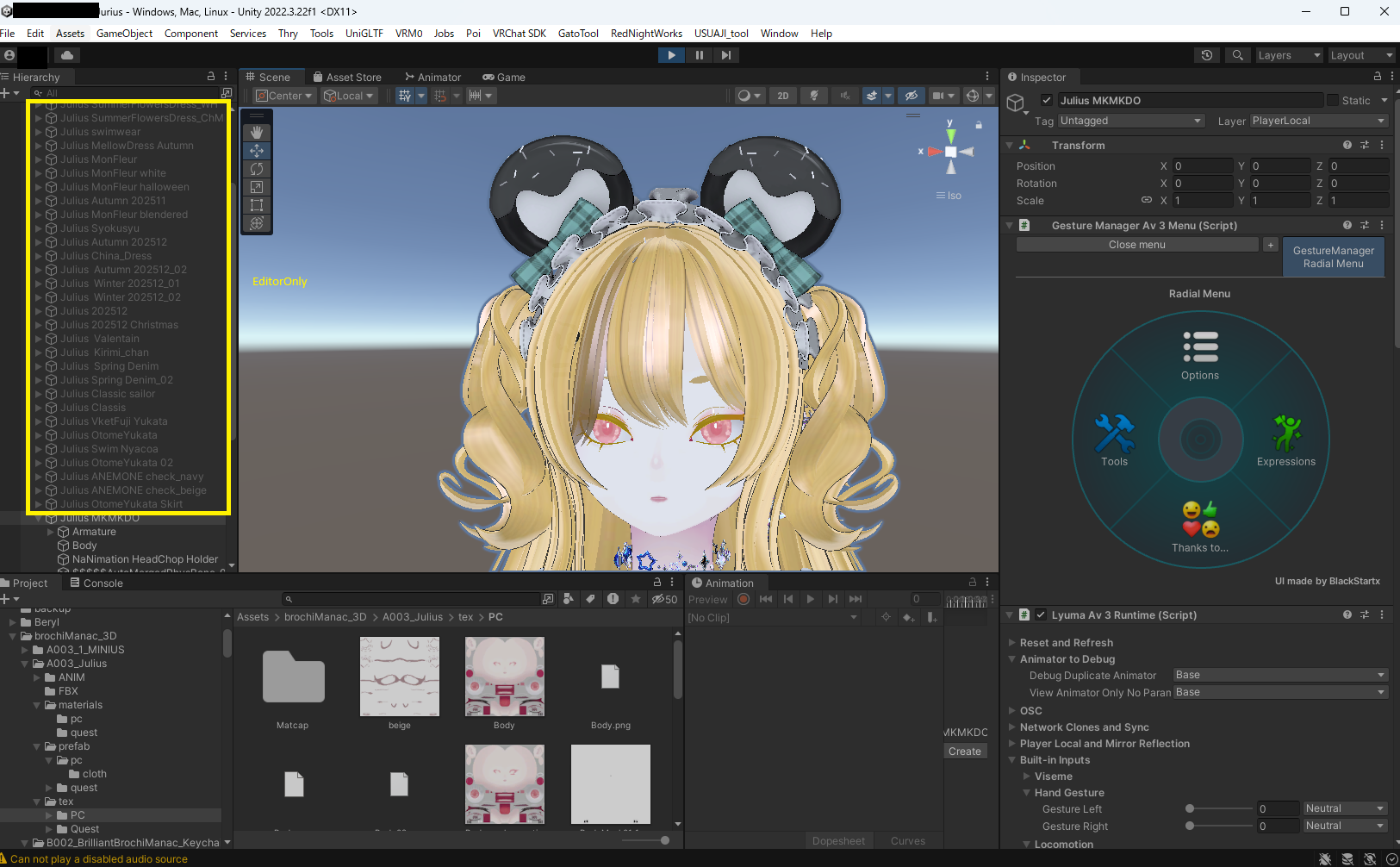Viewport: 1400px width, 867px height.
Task: Open the Component menu
Action: 191,34
